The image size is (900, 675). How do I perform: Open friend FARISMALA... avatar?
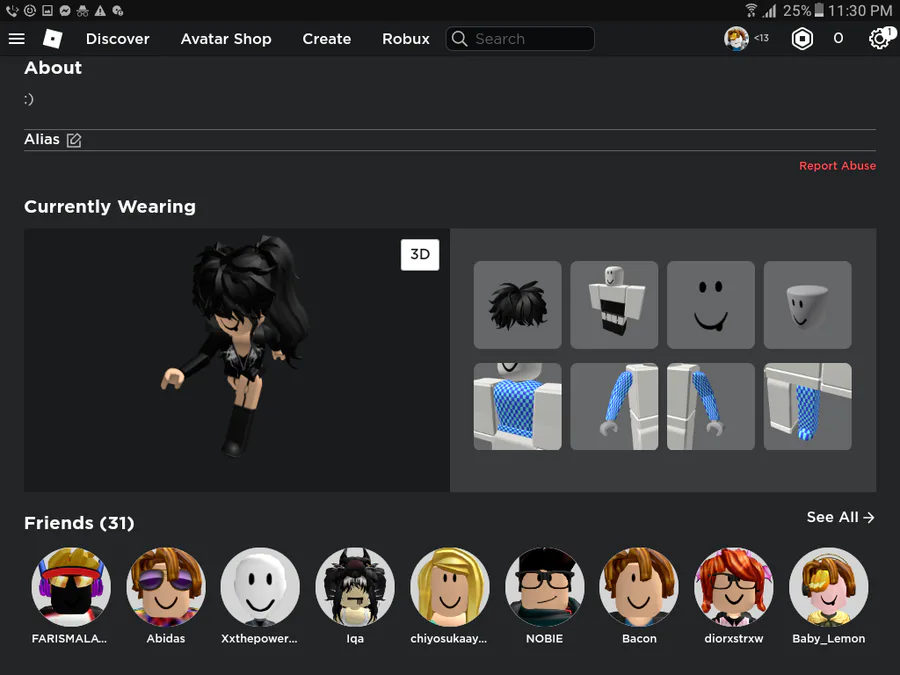pyautogui.click(x=71, y=587)
